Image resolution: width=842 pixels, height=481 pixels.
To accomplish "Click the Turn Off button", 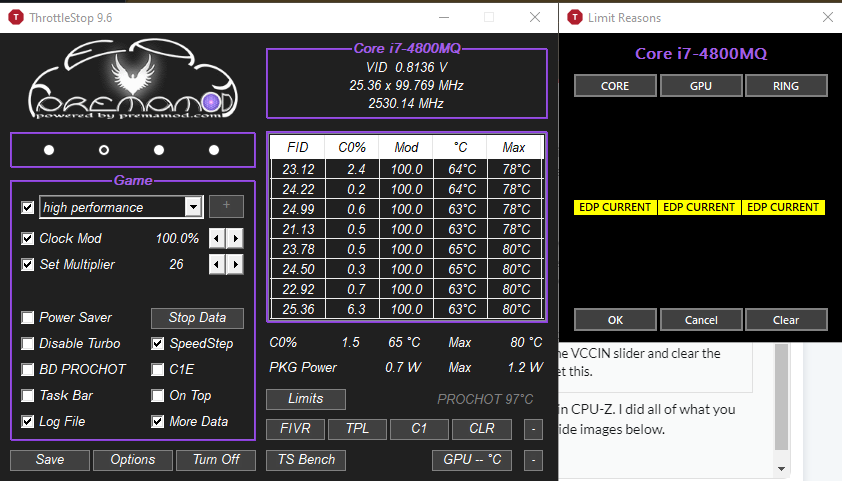I will pos(216,460).
